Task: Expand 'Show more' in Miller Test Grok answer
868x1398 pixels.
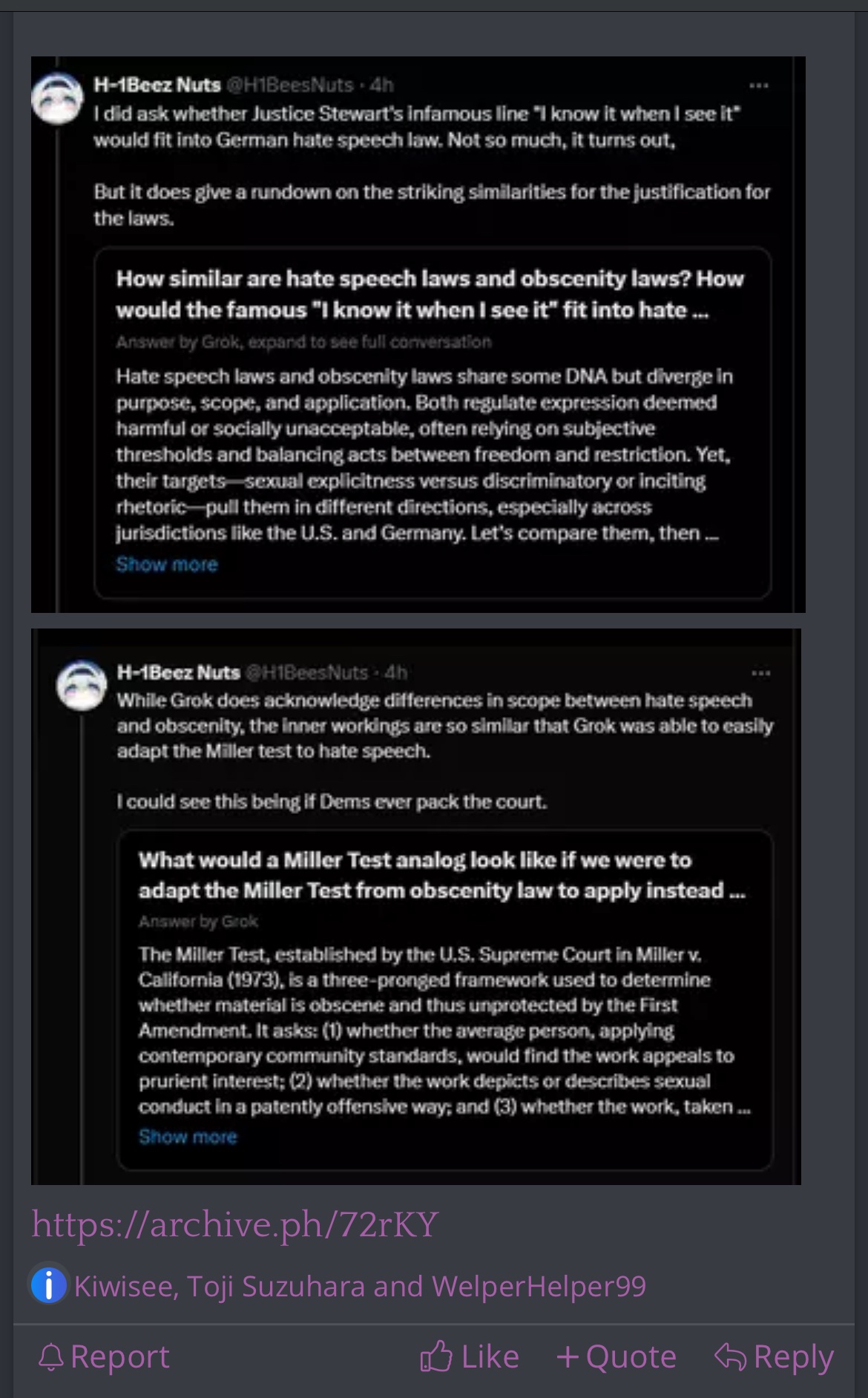Action: 188,1137
